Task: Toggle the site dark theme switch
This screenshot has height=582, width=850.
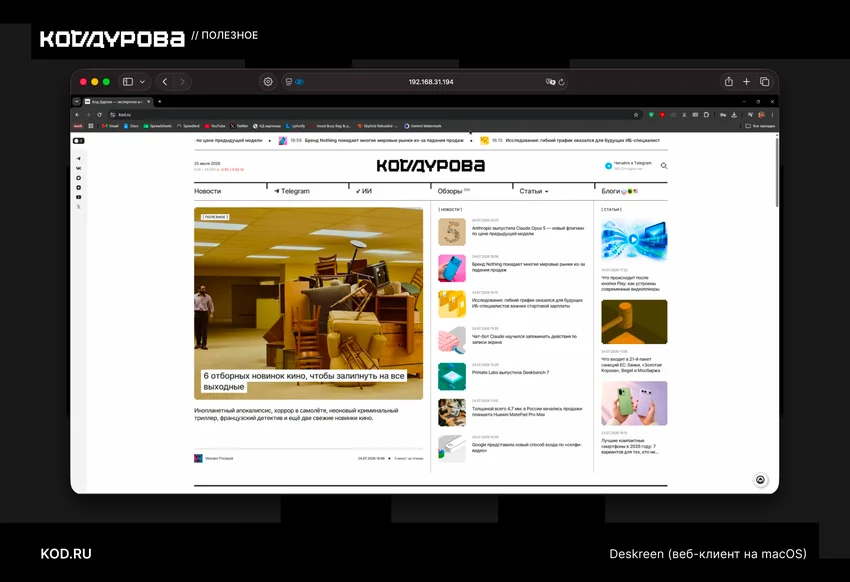Action: tap(79, 141)
